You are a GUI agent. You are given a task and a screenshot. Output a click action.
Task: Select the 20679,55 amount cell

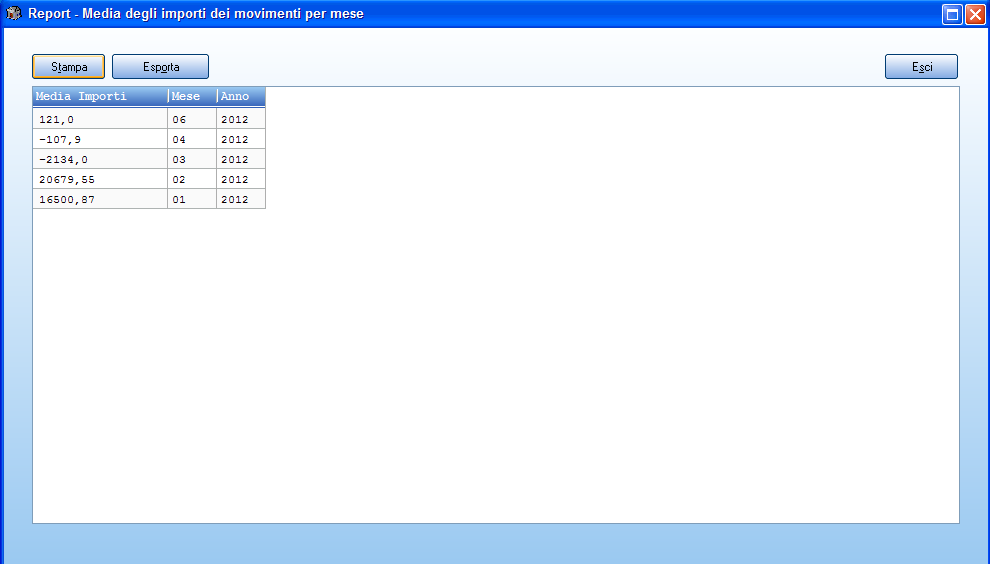coord(100,179)
